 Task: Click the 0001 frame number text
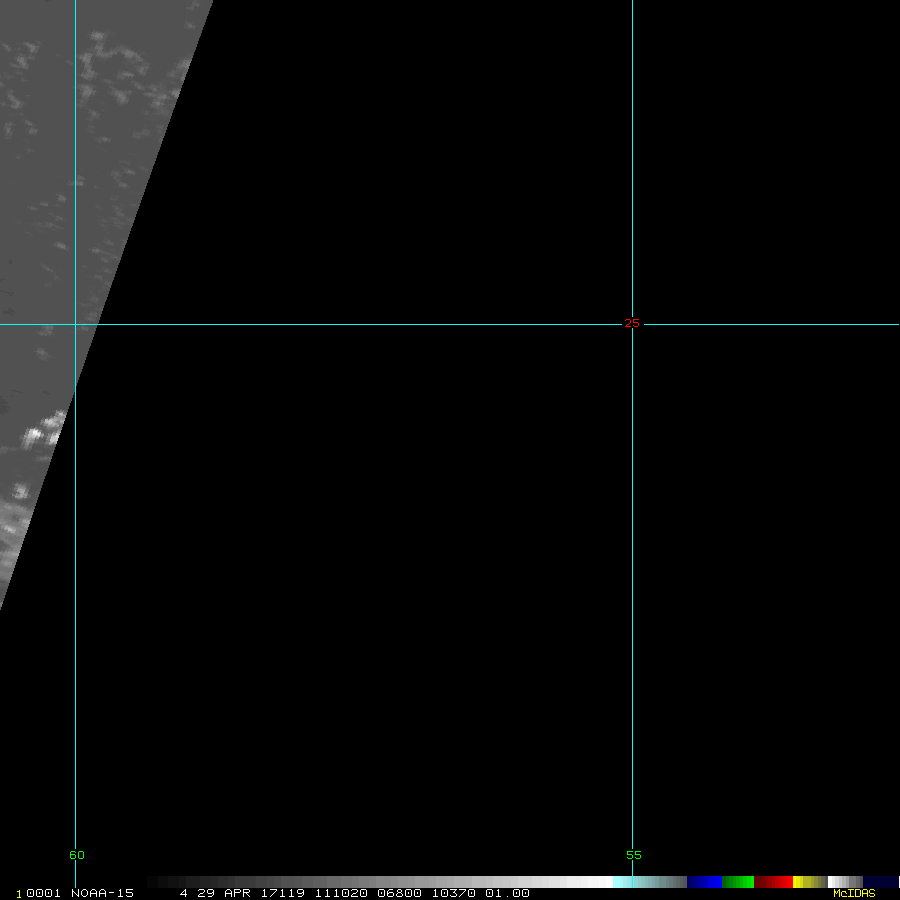click(x=42, y=893)
